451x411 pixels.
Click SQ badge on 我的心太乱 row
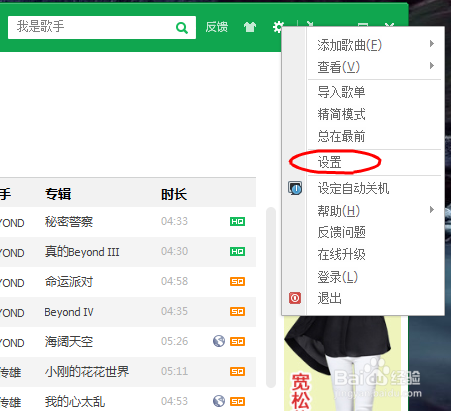click(237, 401)
